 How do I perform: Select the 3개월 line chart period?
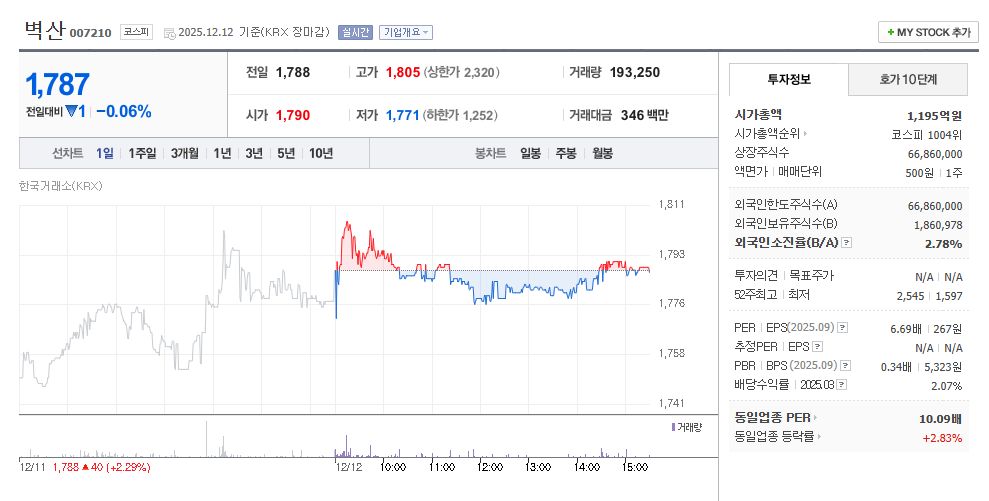pos(184,153)
